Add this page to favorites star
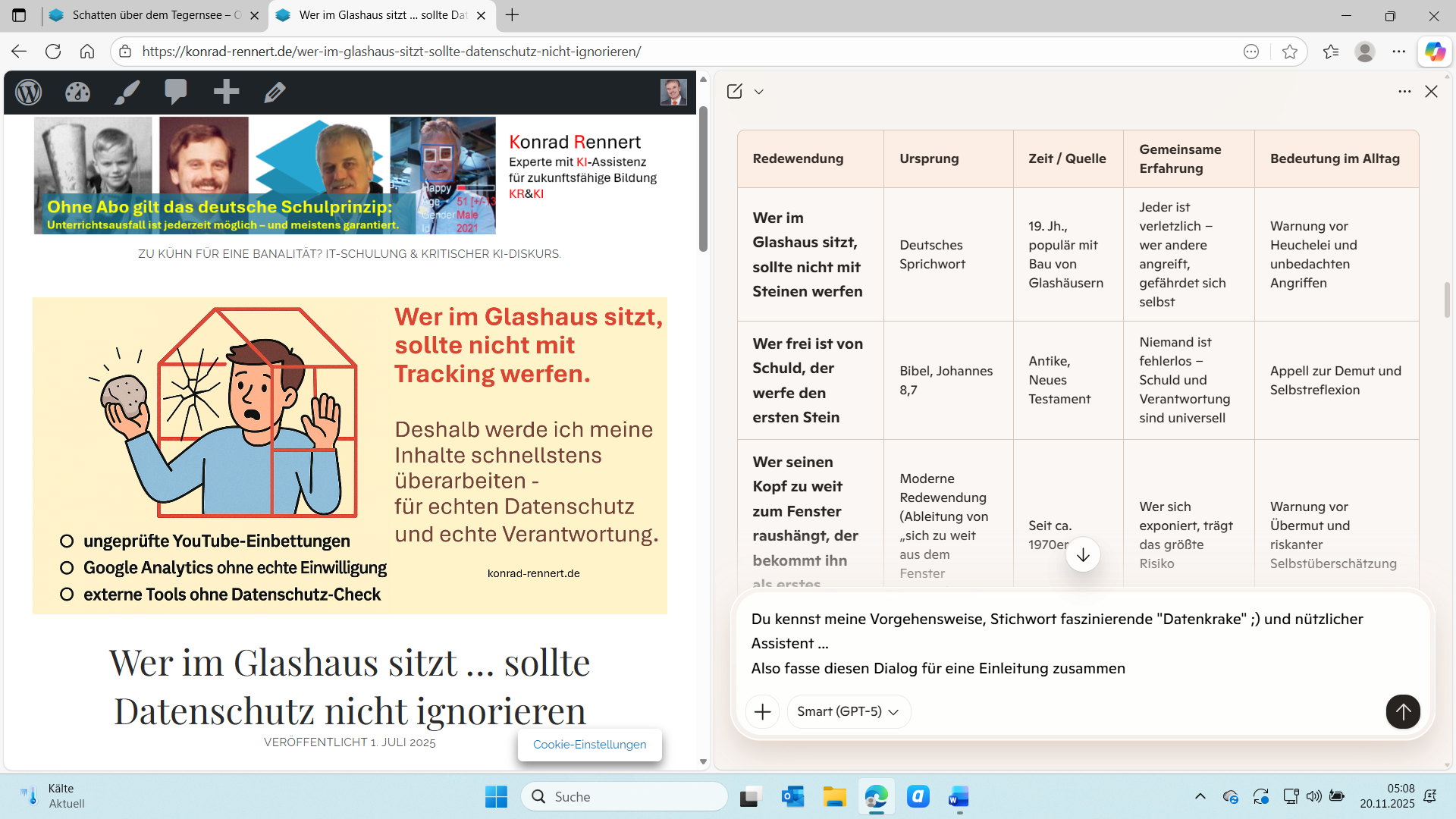 1290,52
